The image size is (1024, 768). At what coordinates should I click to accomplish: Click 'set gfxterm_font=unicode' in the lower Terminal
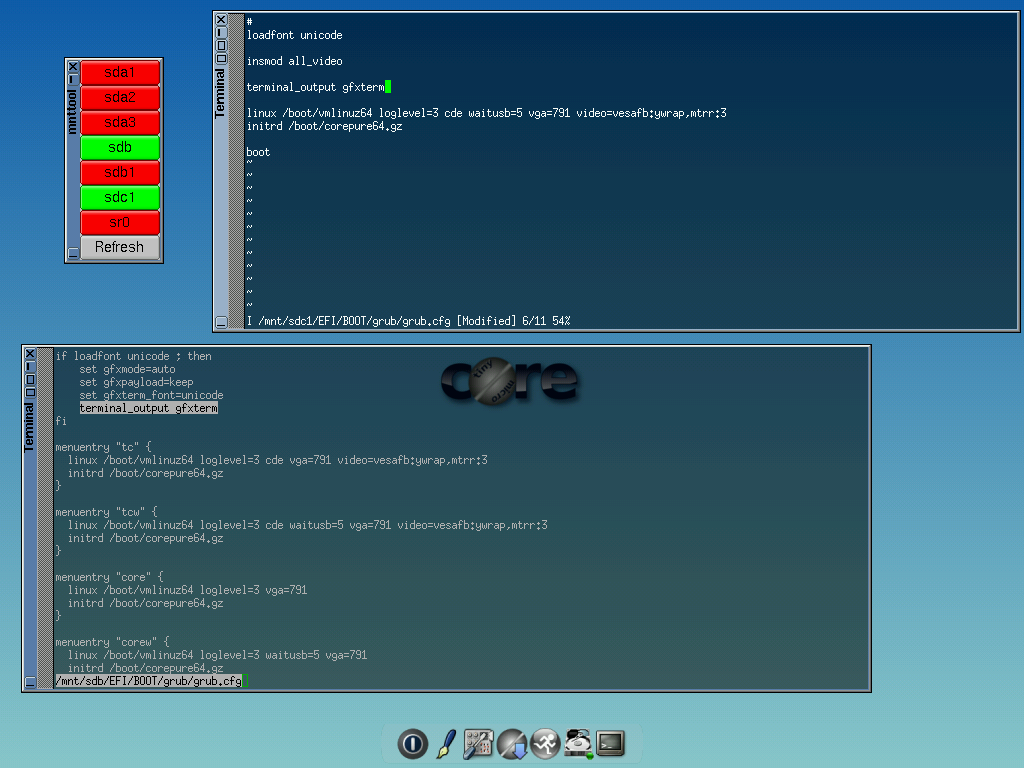tap(152, 396)
